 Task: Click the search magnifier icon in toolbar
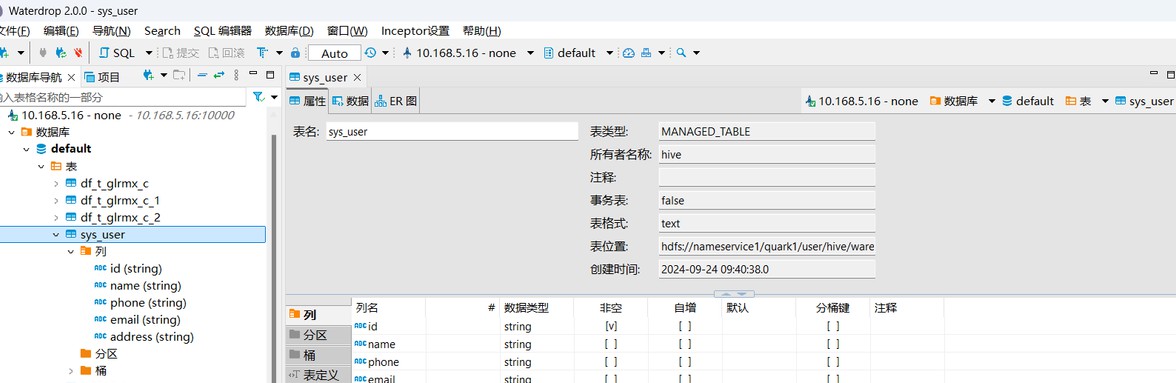click(x=681, y=53)
